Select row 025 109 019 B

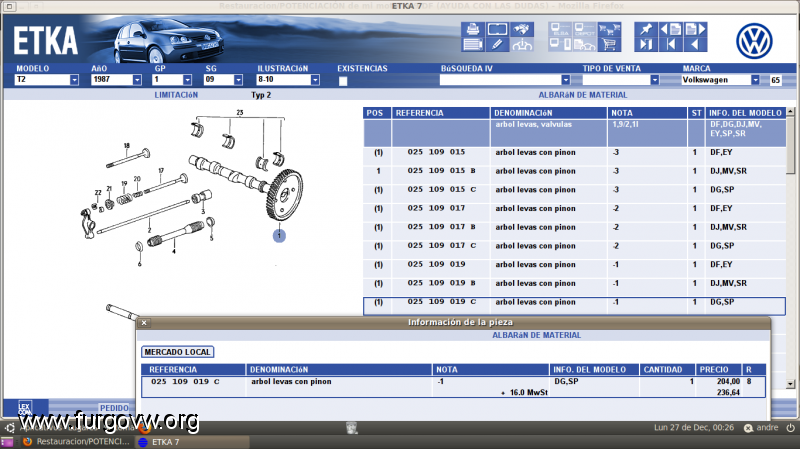pyautogui.click(x=574, y=283)
